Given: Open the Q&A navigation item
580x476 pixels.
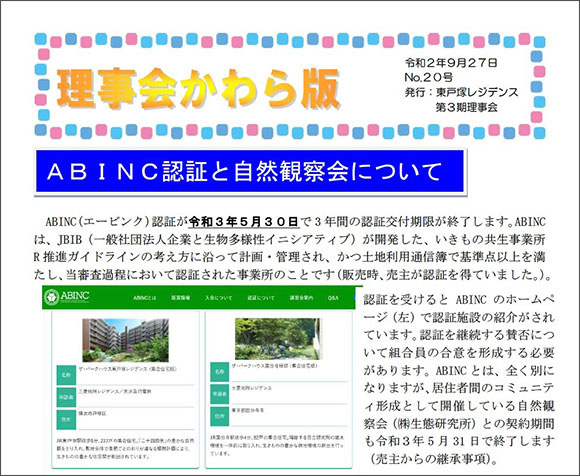Looking at the screenshot, I should (x=333, y=298).
